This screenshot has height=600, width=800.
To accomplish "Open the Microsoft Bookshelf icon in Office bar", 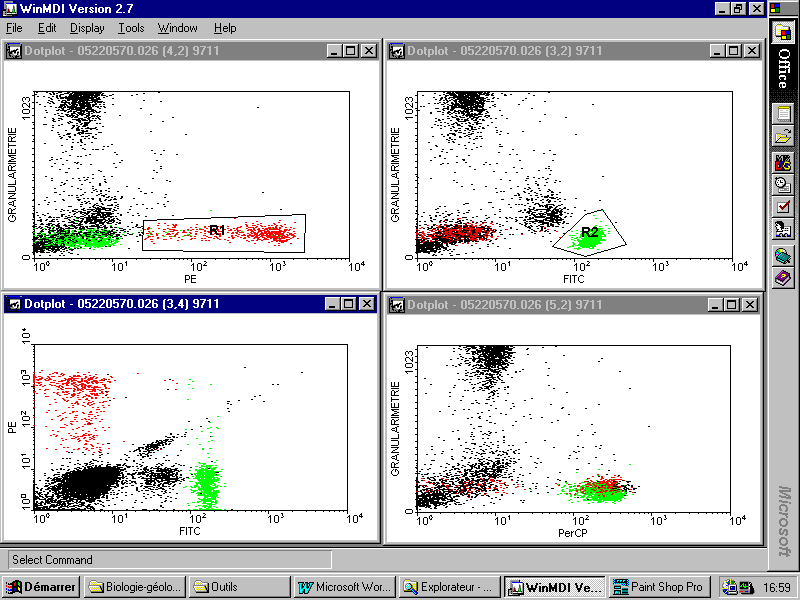I will [x=783, y=162].
